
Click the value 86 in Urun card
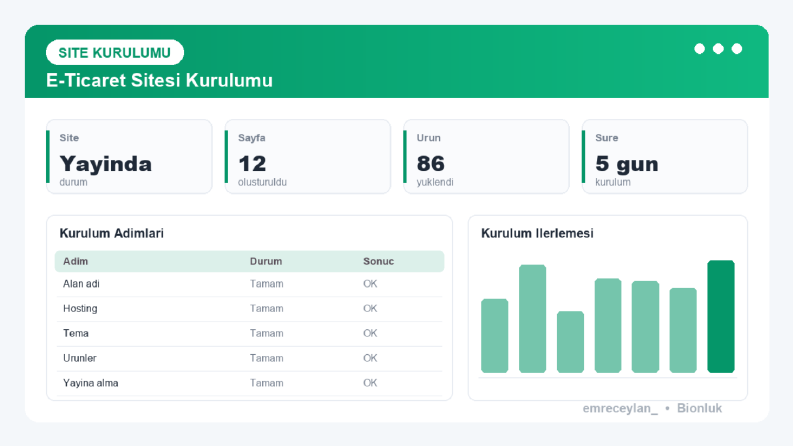click(x=430, y=164)
